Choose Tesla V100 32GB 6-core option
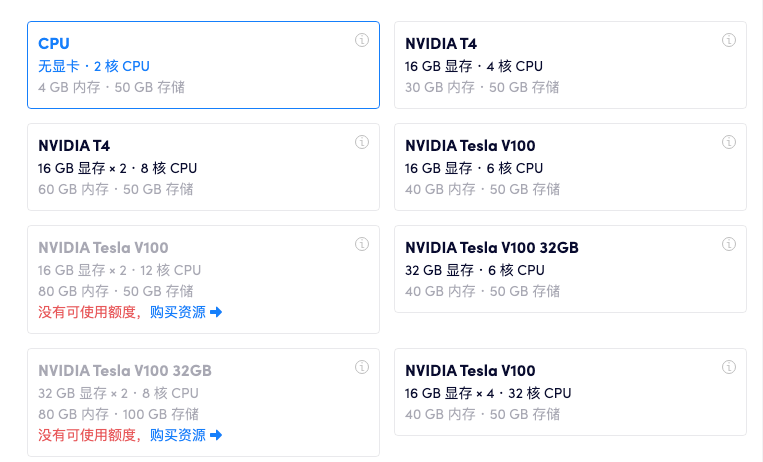The width and height of the screenshot is (763, 462). coord(570,269)
